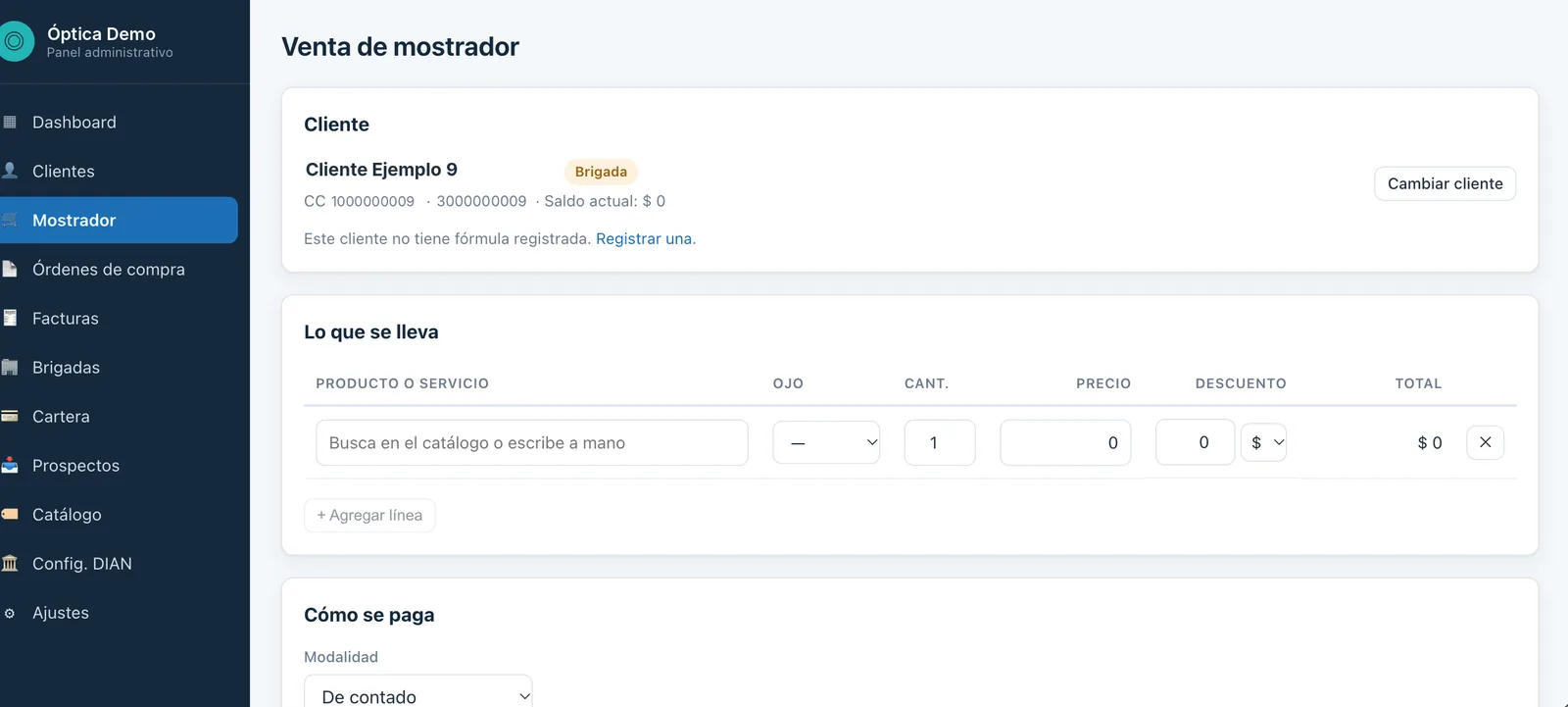Screen dimensions: 1568x707
Task: Open the discount type $ dropdown
Action: pos(1263,442)
